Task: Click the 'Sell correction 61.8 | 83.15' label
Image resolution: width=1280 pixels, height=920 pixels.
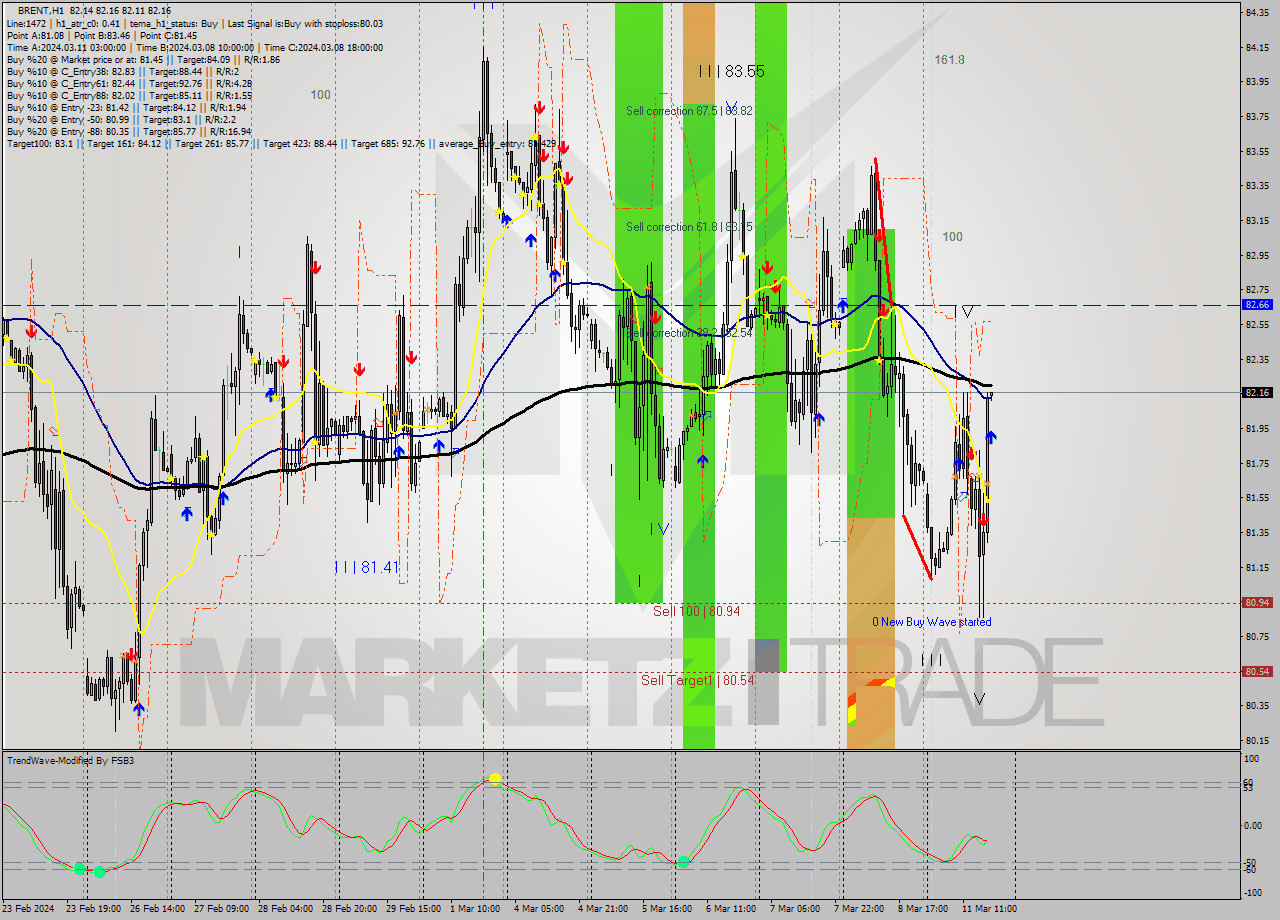Action: (689, 227)
